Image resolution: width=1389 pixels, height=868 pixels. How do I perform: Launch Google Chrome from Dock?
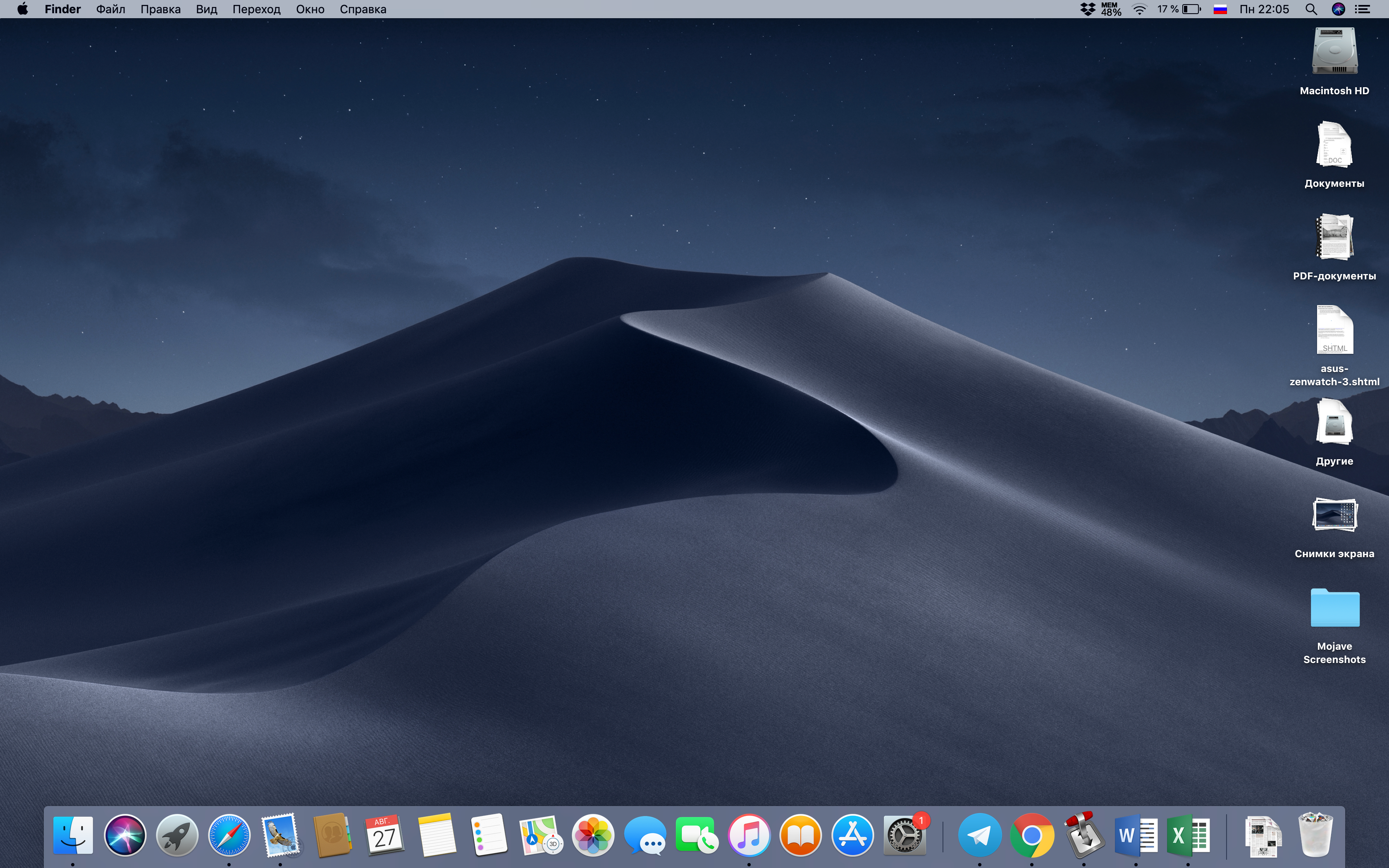(x=1031, y=835)
